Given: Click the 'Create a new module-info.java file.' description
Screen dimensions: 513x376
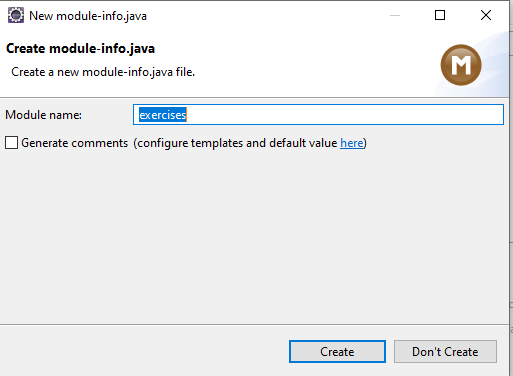Looking at the screenshot, I should click(103, 72).
